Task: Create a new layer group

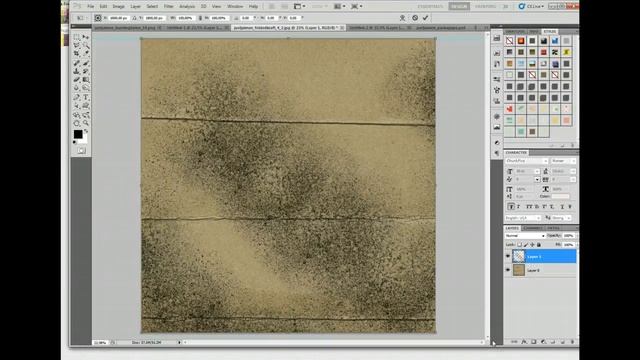Action: click(x=553, y=342)
